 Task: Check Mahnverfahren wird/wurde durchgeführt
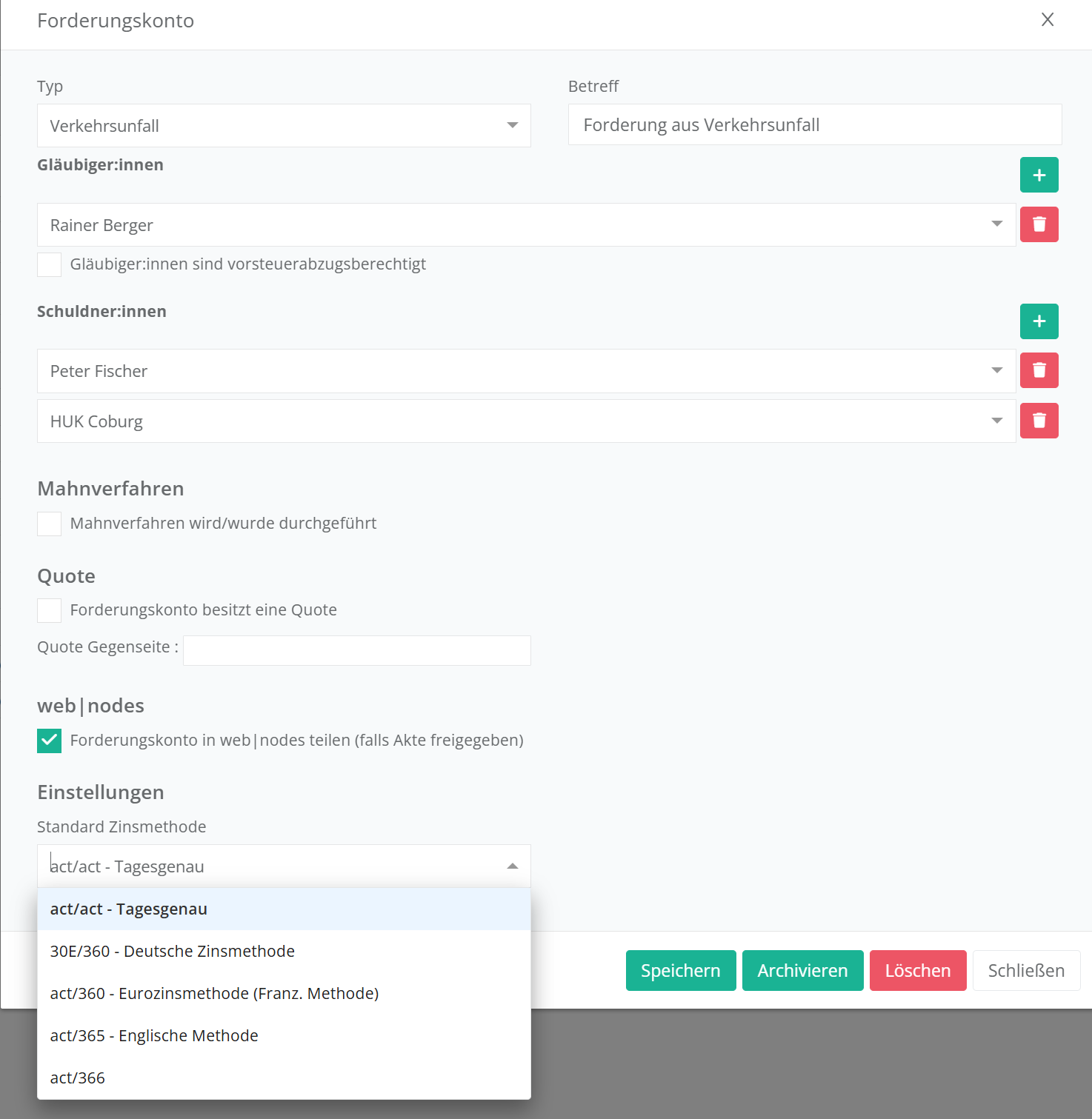click(x=50, y=524)
